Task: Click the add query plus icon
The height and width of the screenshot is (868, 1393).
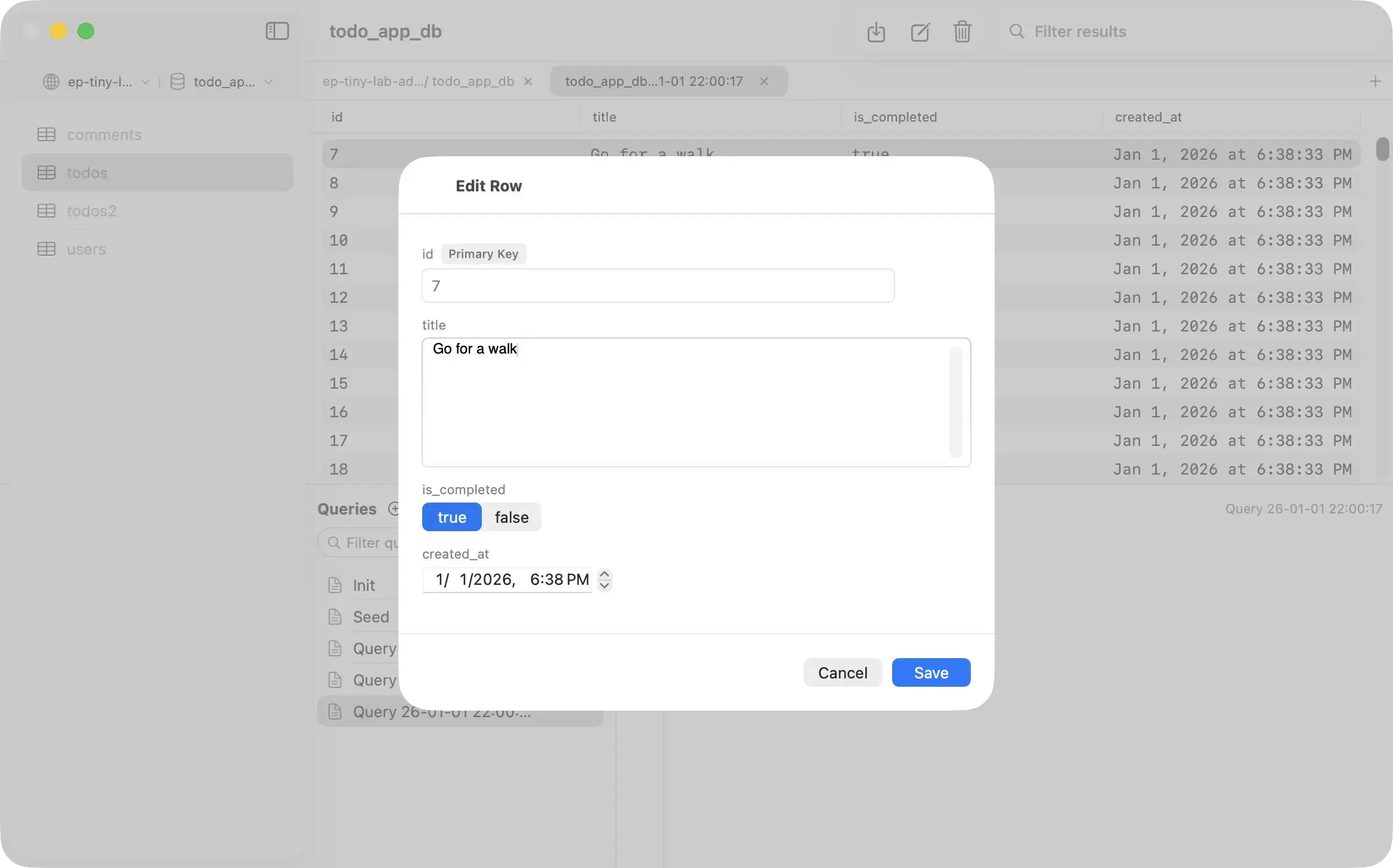Action: click(394, 509)
